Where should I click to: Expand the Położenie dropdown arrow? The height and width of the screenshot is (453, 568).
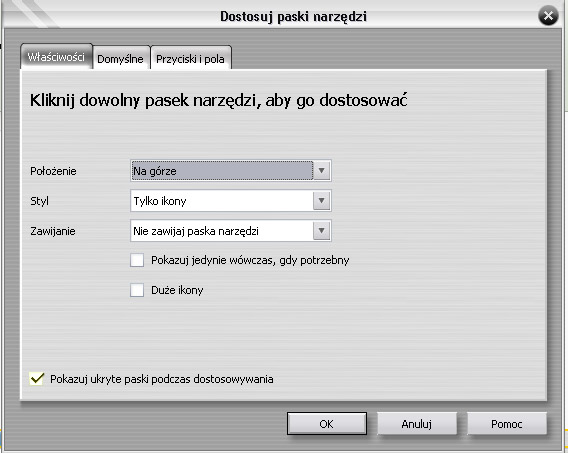[321, 171]
